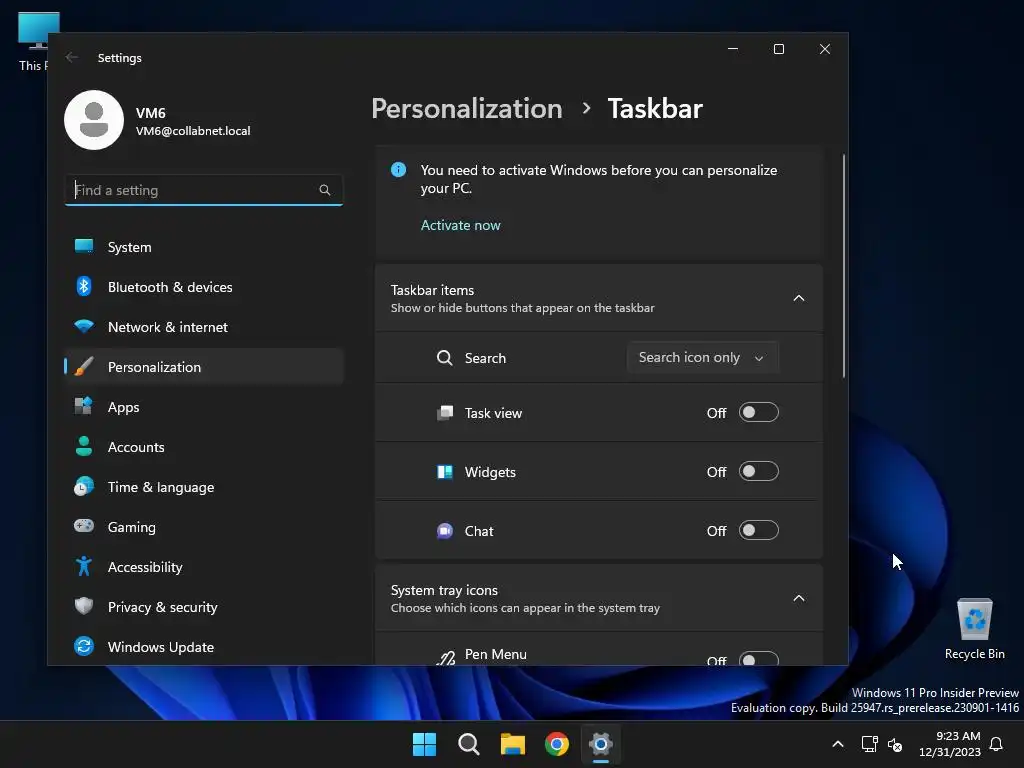Go to Apps settings
This screenshot has width=1024, height=768.
(204, 407)
